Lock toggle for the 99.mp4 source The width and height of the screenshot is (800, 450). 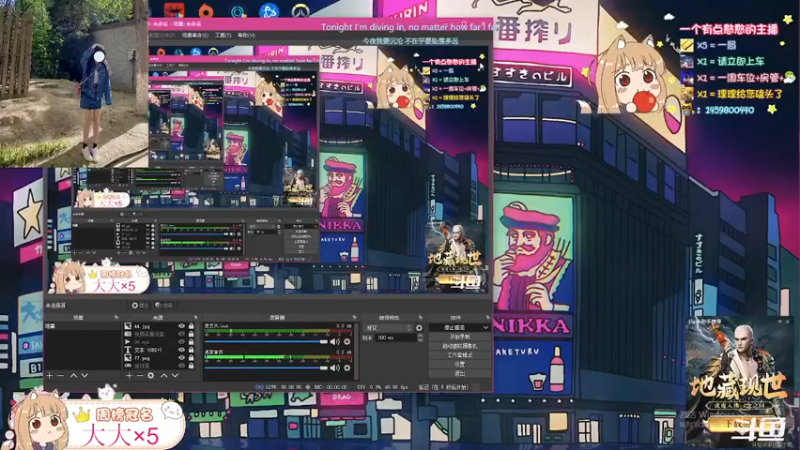tap(191, 342)
